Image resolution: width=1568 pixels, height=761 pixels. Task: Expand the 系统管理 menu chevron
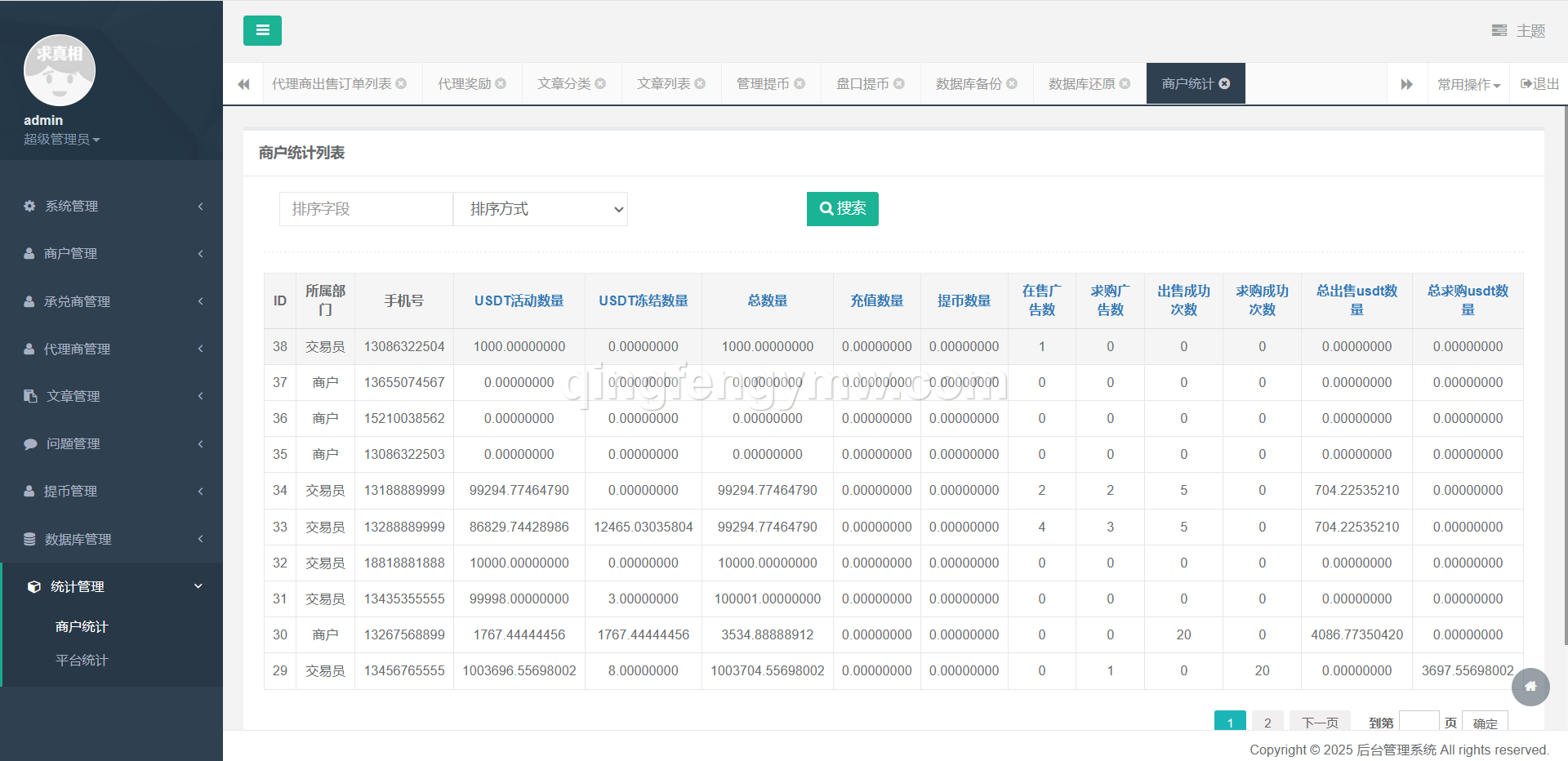point(200,206)
